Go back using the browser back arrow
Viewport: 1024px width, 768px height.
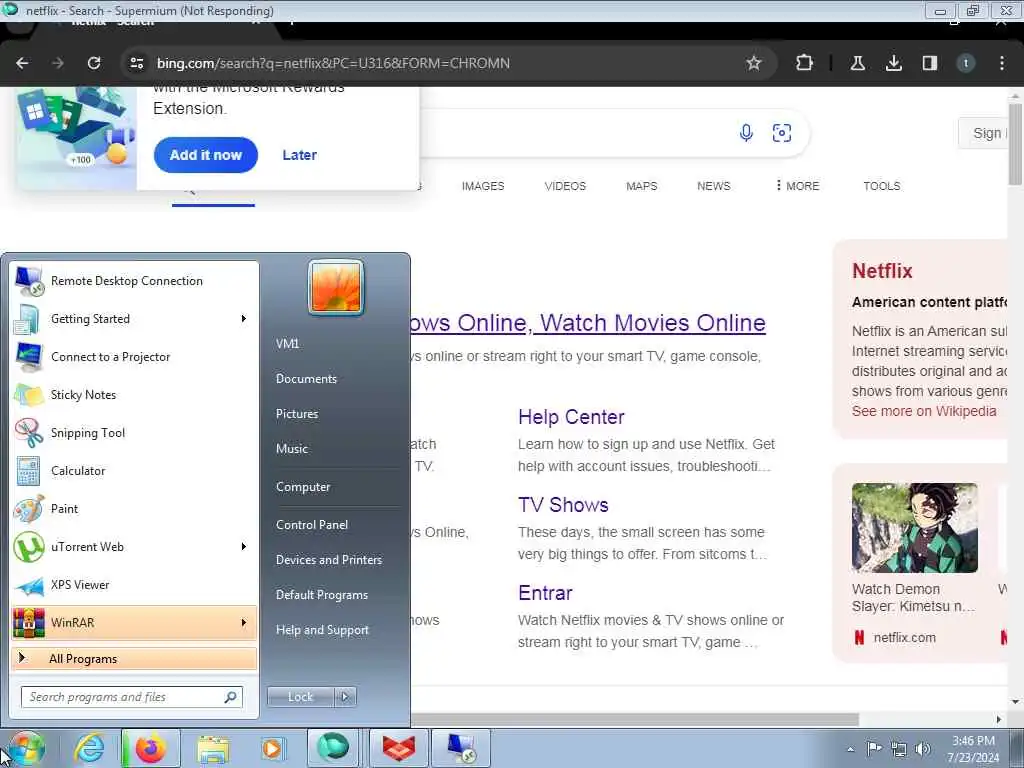point(22,63)
